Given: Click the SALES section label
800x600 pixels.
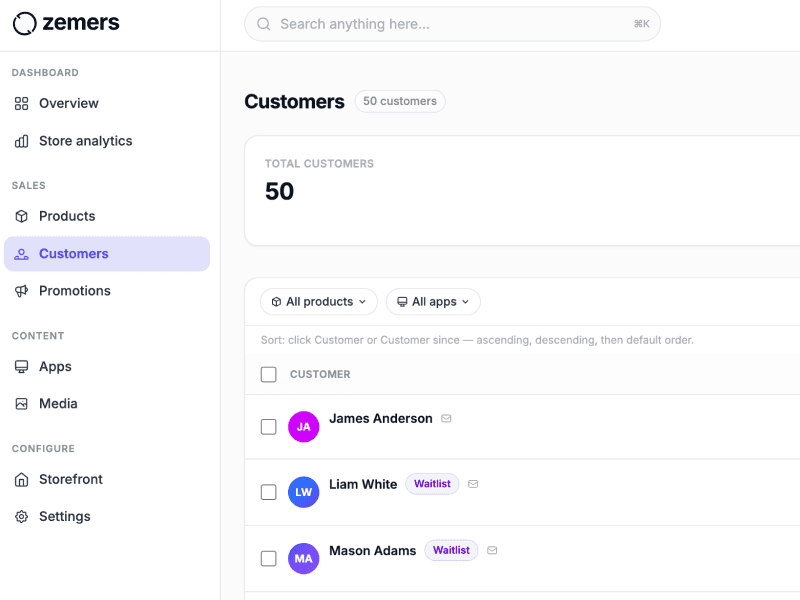Looking at the screenshot, I should tap(29, 186).
